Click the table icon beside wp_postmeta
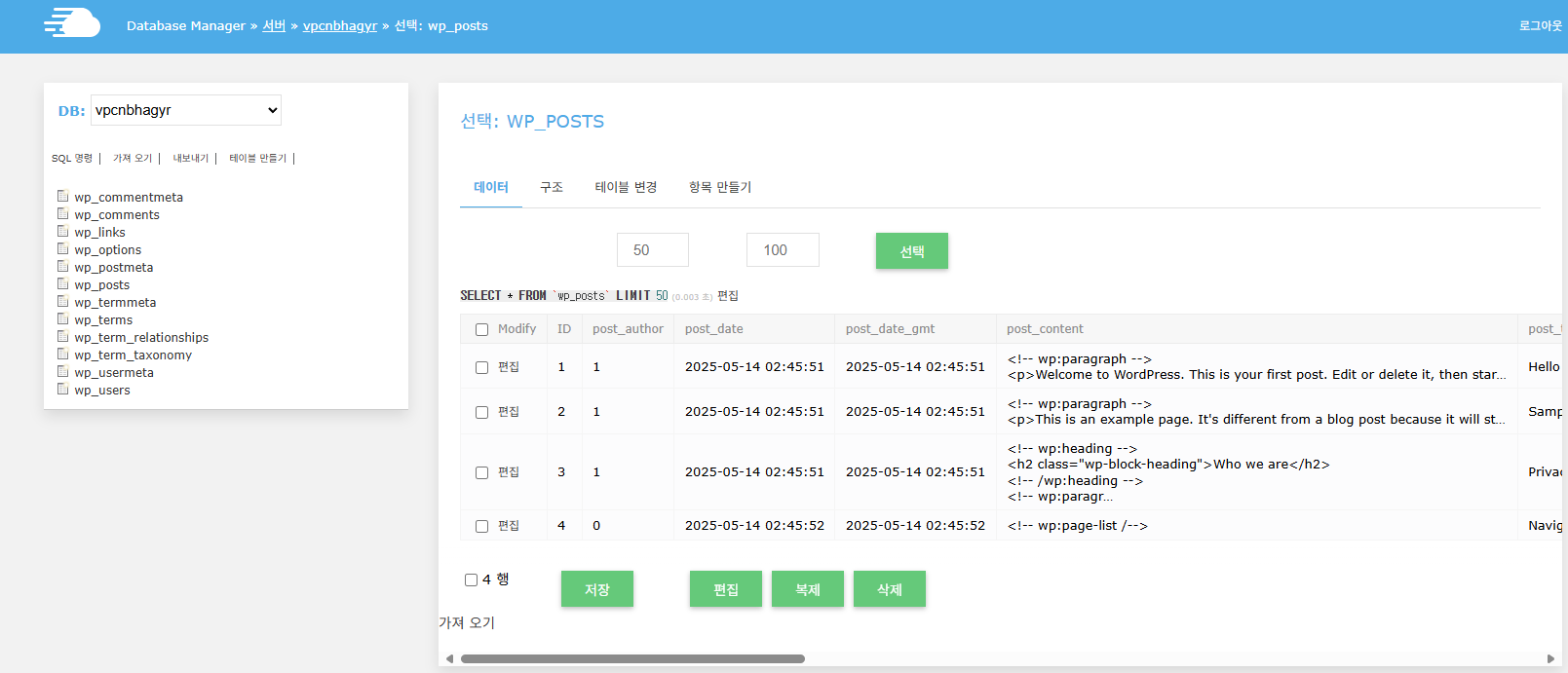The height and width of the screenshot is (673, 1568). coord(63,266)
